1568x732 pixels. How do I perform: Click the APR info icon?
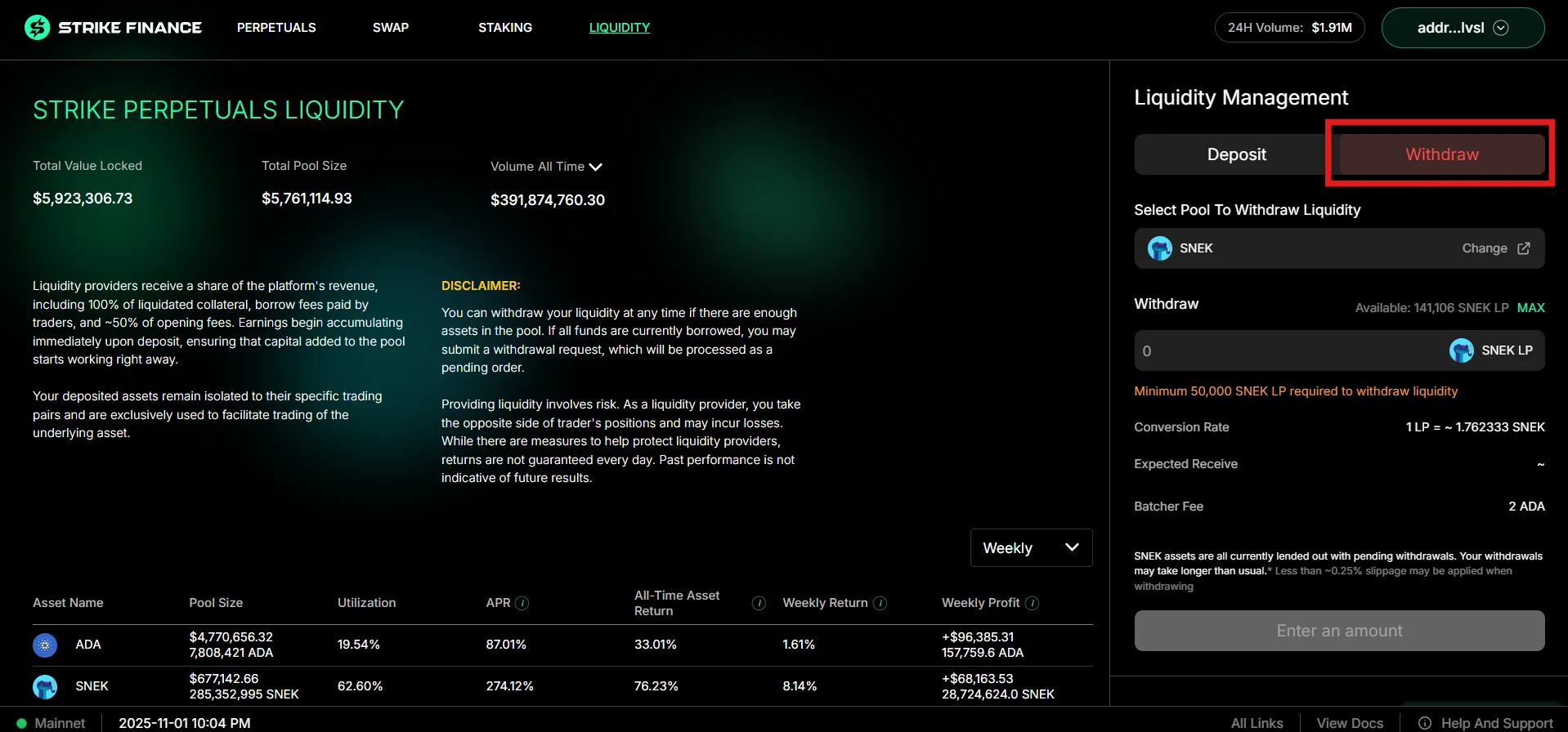tap(522, 603)
